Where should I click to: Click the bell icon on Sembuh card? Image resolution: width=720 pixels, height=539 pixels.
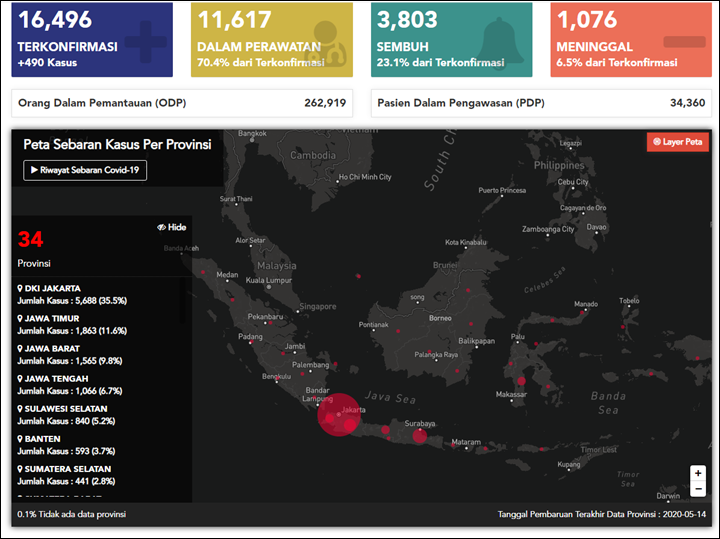[x=500, y=40]
